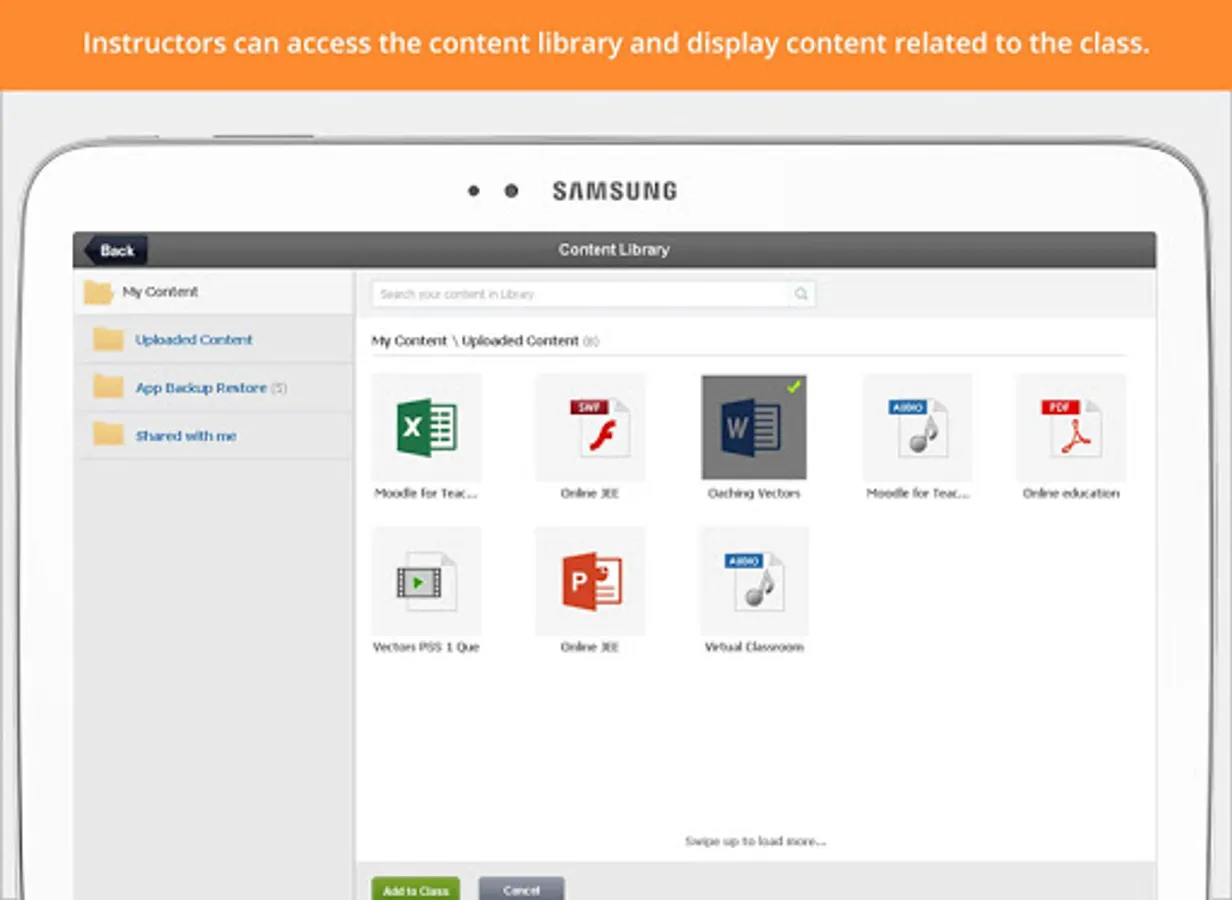1232x900 pixels.
Task: Focus the Search your content in Library field
Action: click(593, 294)
